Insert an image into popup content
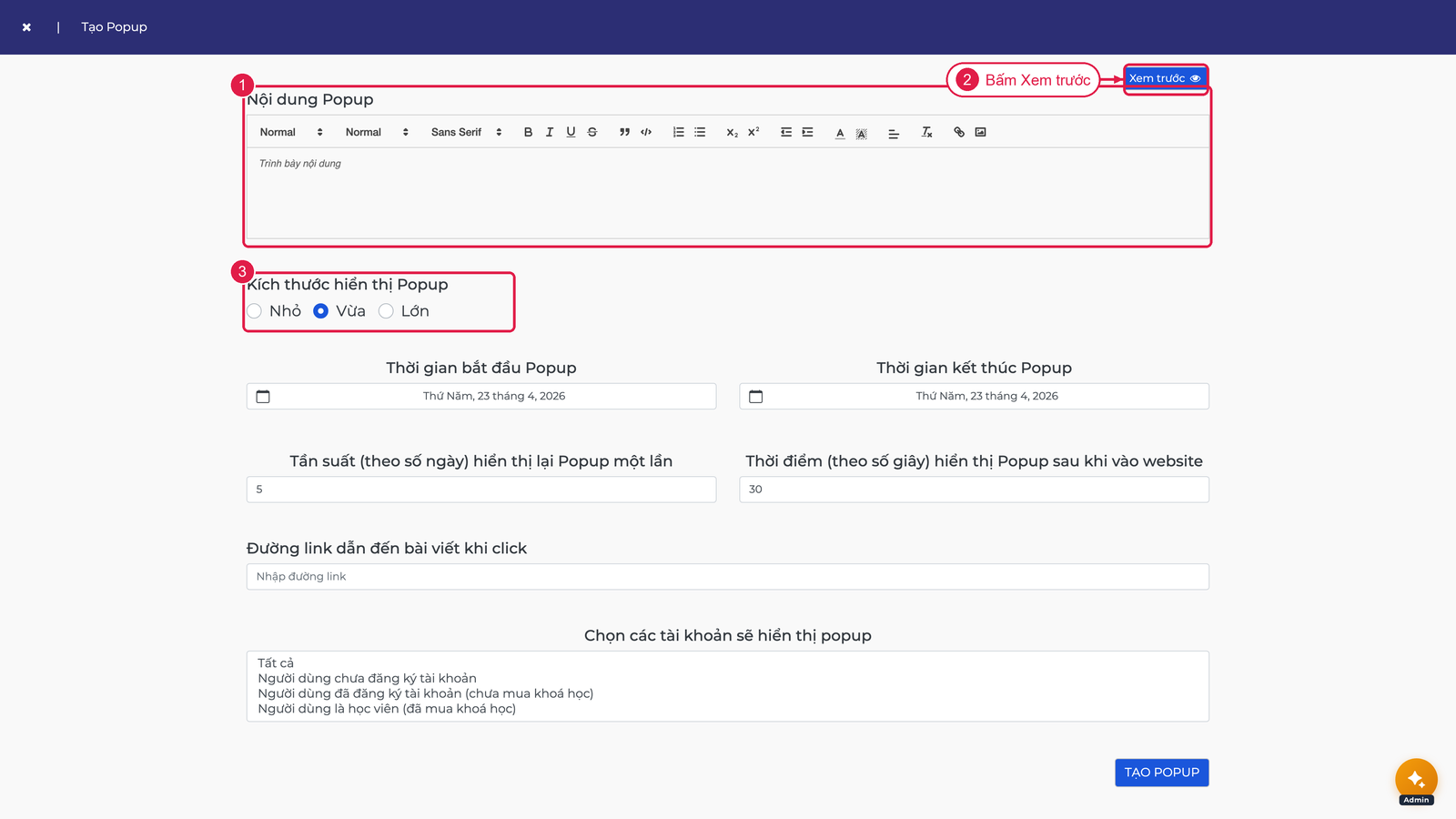 [980, 132]
